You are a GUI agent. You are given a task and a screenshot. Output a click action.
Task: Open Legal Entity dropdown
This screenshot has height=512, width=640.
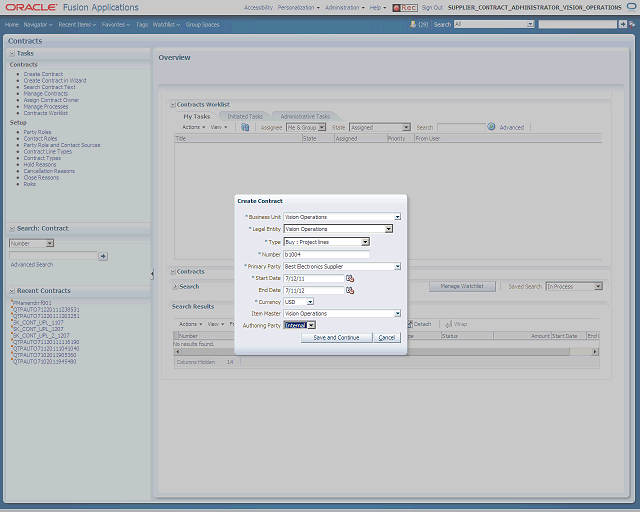coord(389,229)
